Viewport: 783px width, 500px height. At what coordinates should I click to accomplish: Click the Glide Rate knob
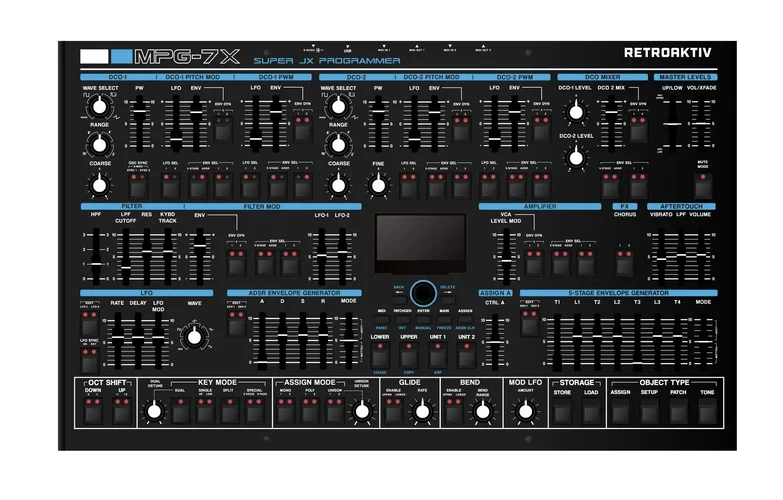[x=422, y=411]
